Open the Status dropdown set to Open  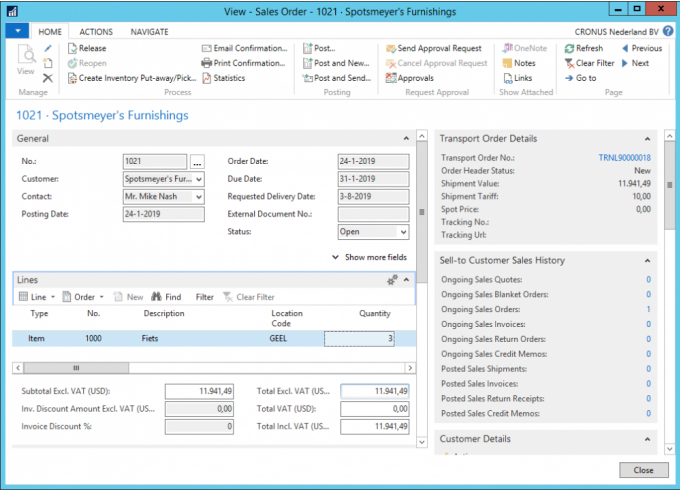tap(403, 232)
